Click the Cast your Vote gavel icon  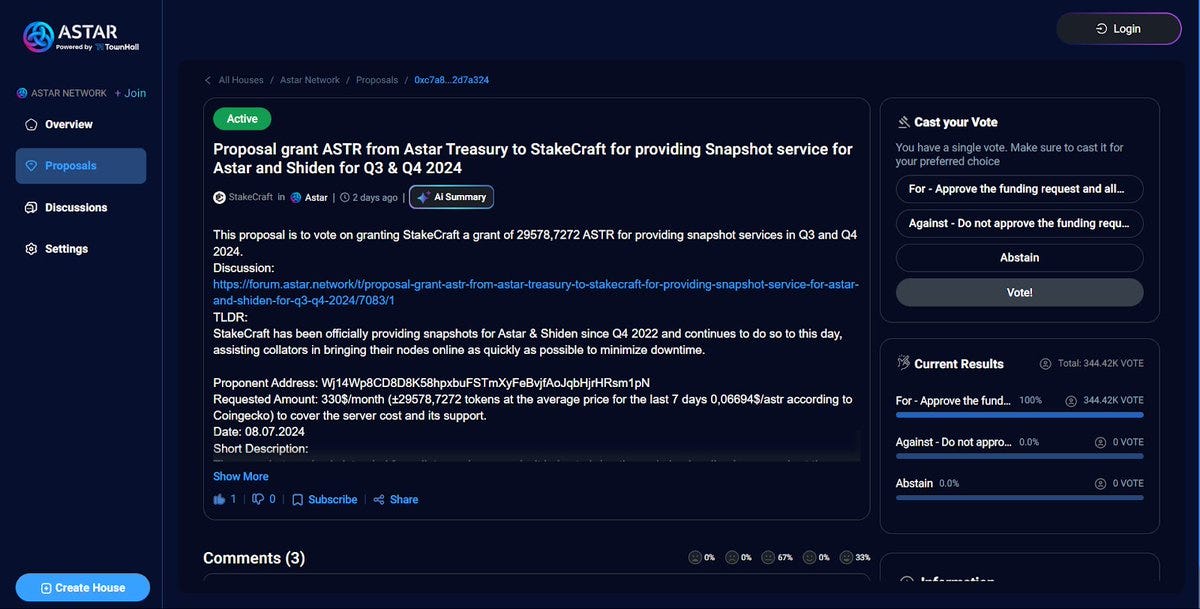[x=903, y=122]
